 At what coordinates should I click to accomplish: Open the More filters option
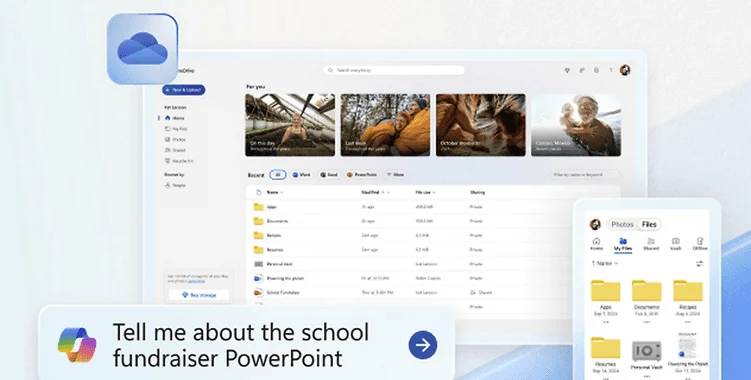(x=396, y=175)
